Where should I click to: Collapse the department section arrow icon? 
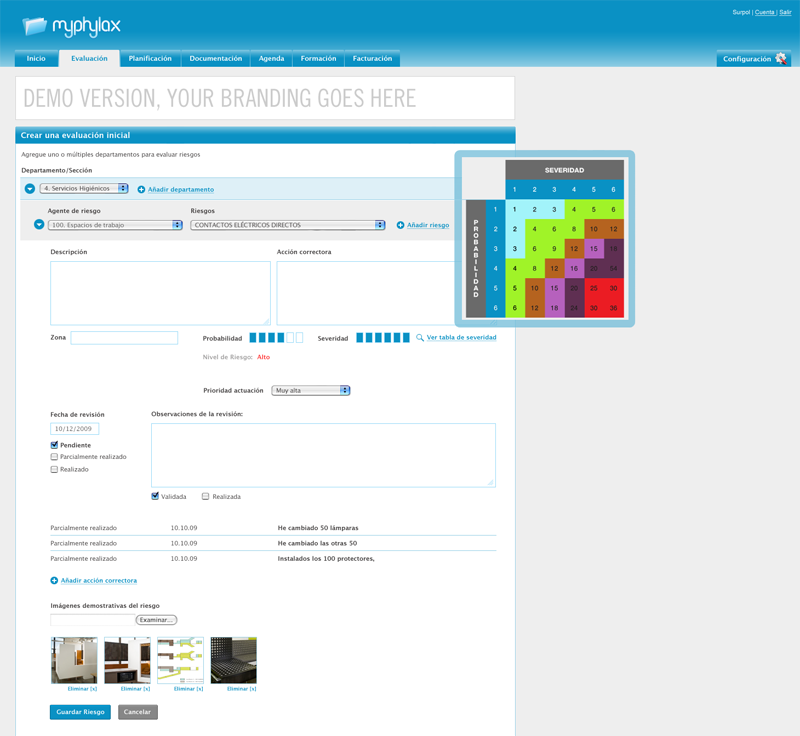coord(30,189)
